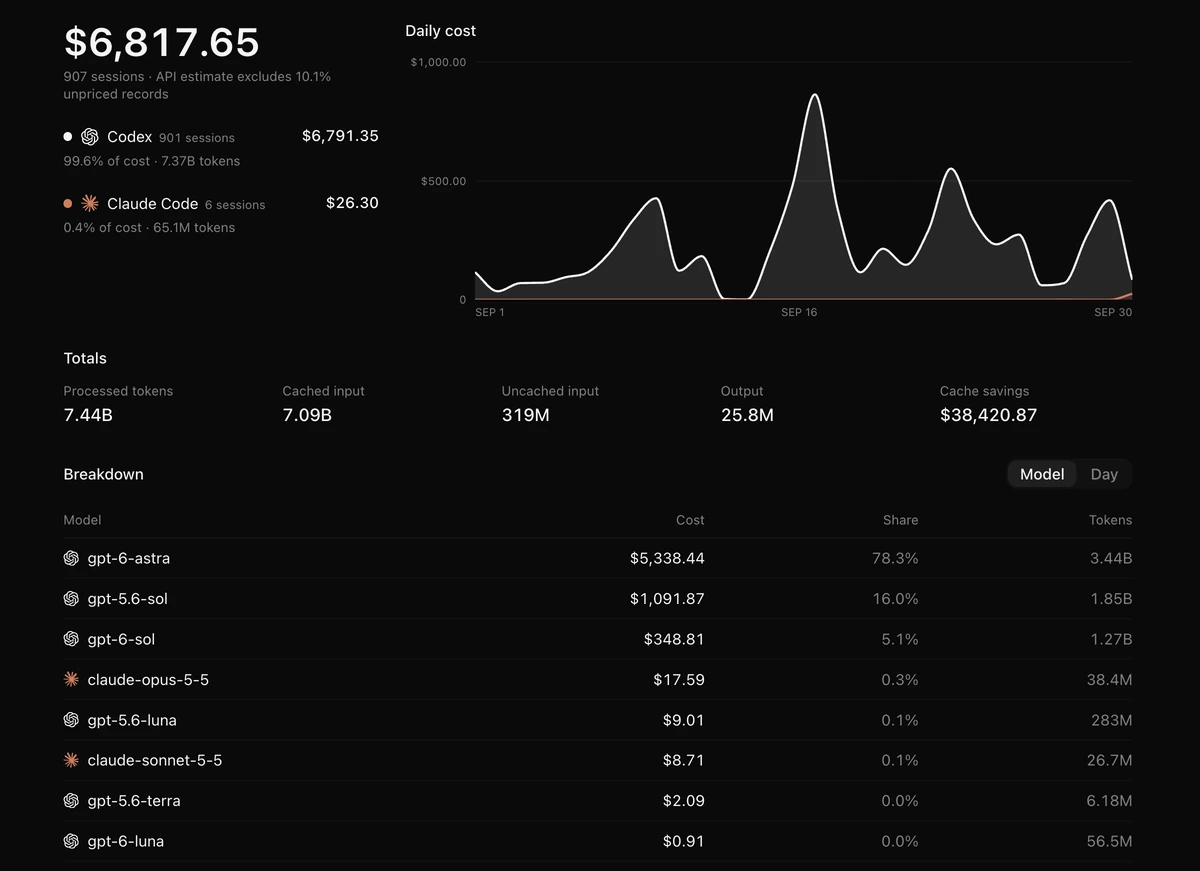Click the Uncached input value 319M
The height and width of the screenshot is (871, 1200).
coord(526,415)
